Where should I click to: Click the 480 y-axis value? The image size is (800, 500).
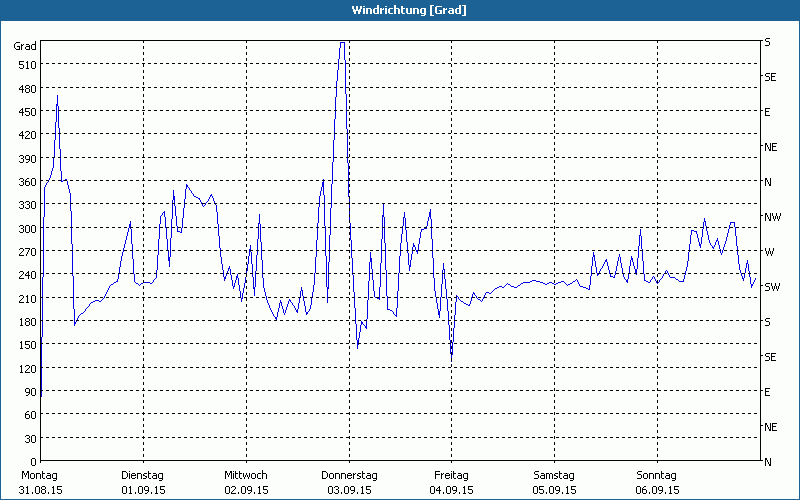click(x=27, y=89)
